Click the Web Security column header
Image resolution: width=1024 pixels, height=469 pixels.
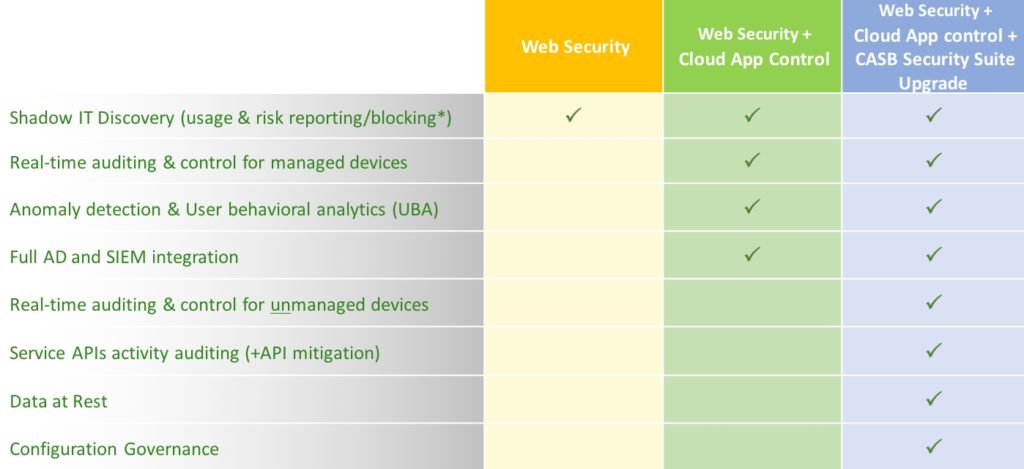pyautogui.click(x=573, y=46)
